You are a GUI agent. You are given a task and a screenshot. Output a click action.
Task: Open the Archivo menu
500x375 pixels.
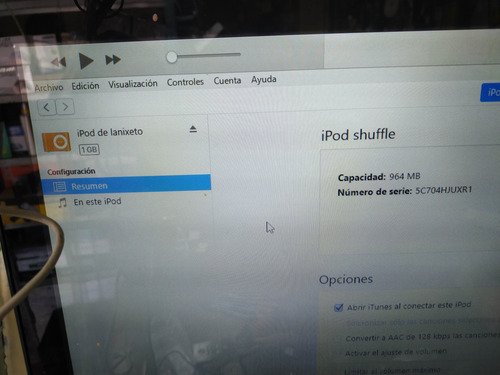(49, 87)
